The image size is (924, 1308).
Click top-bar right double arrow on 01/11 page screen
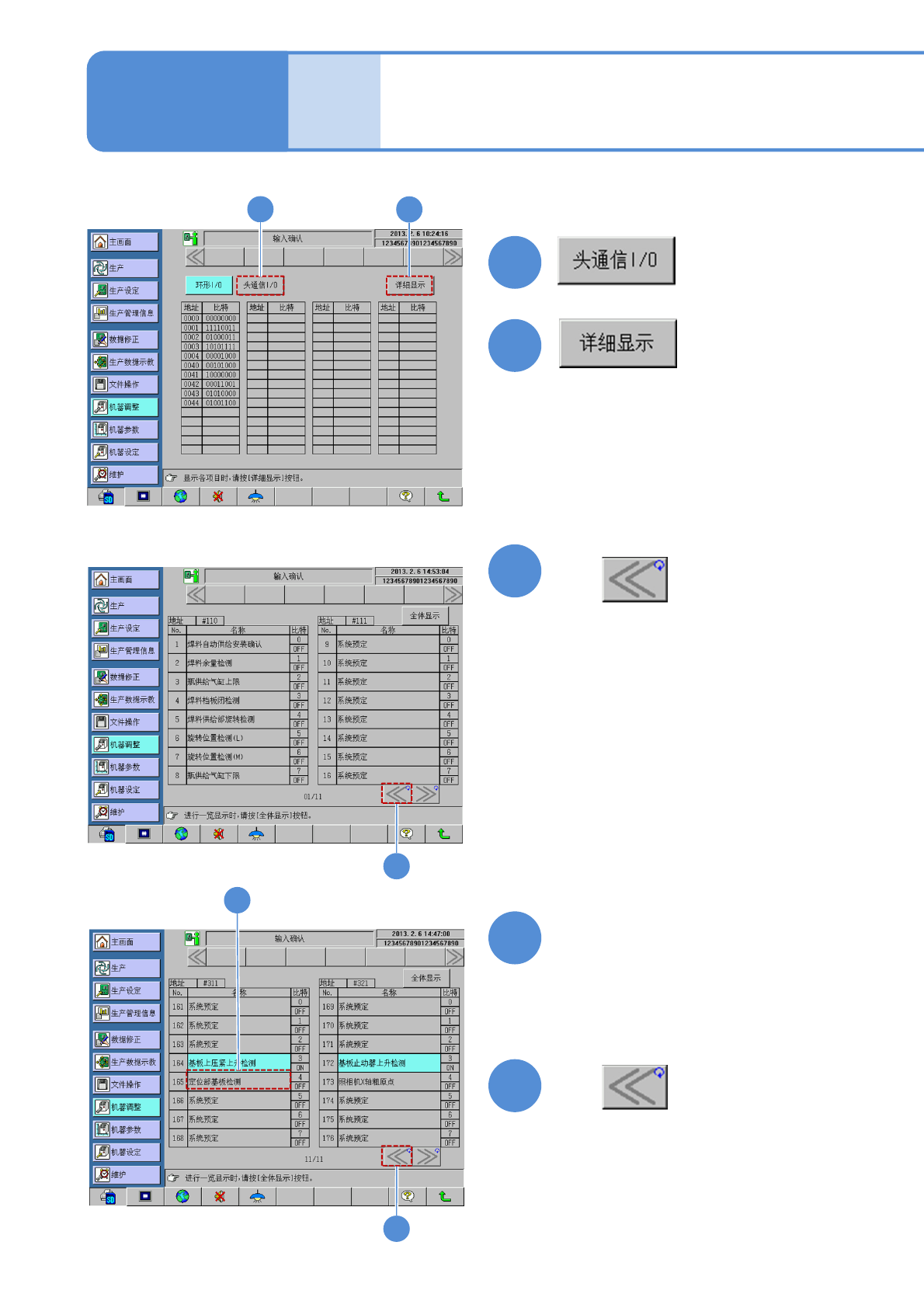coord(453,595)
